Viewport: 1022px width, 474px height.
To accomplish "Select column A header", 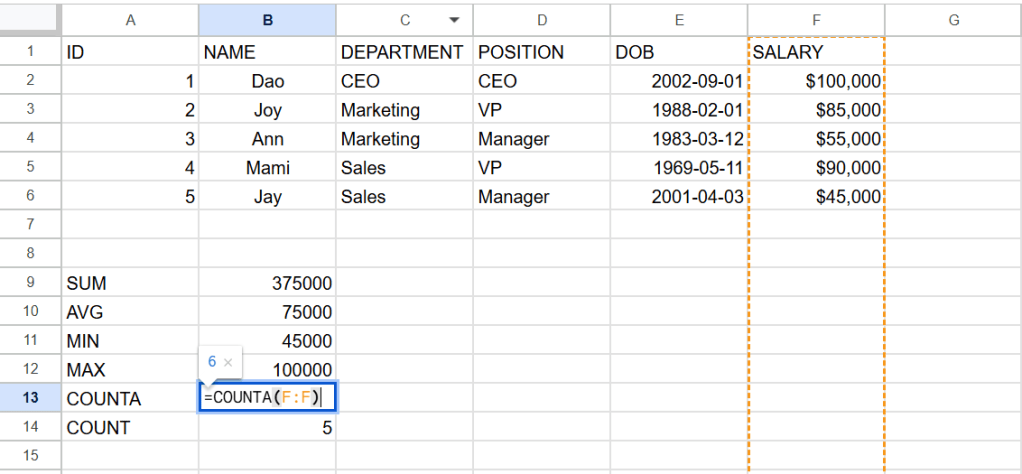I will click(130, 20).
